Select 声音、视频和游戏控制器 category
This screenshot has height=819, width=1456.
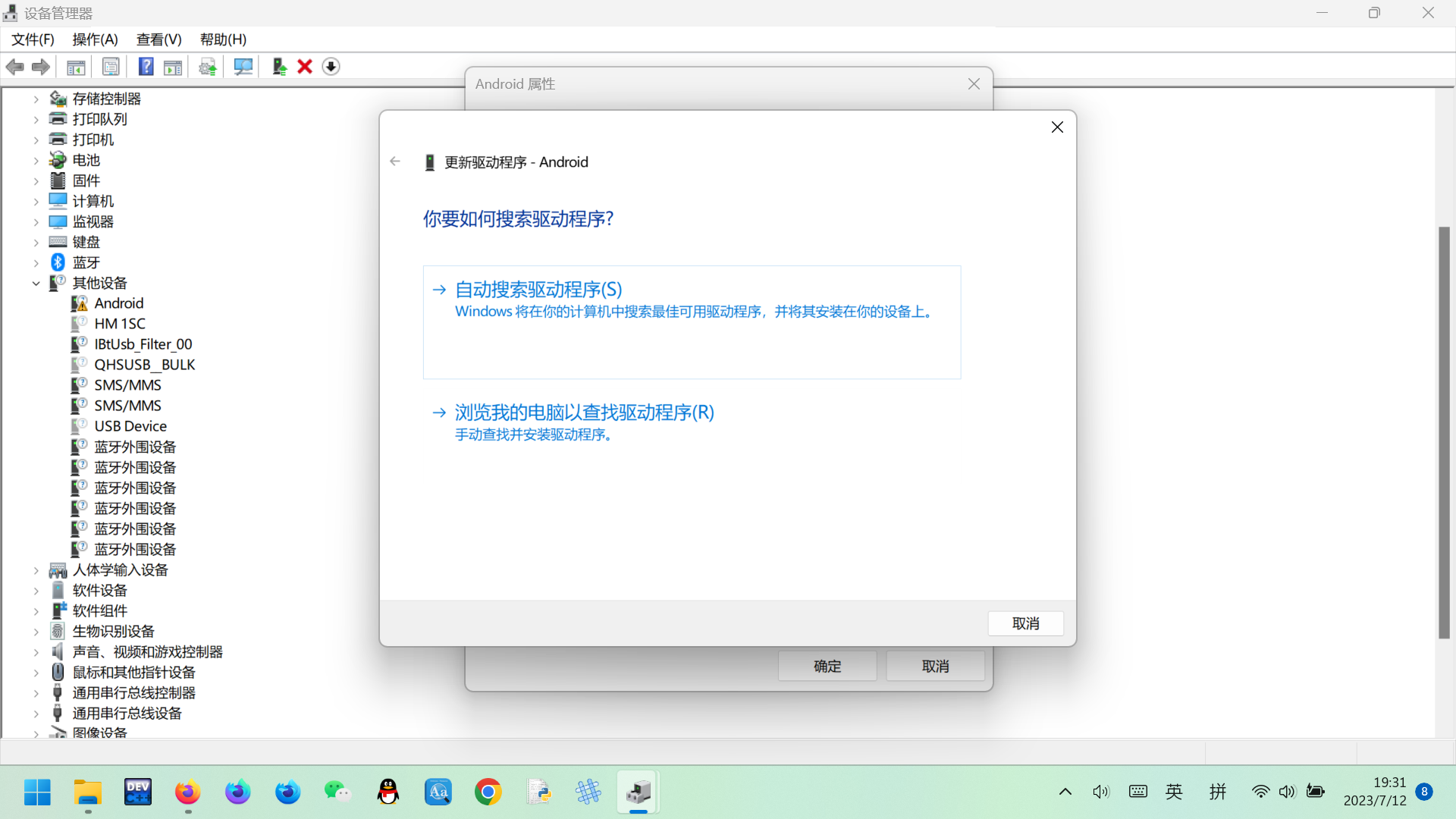point(147,652)
